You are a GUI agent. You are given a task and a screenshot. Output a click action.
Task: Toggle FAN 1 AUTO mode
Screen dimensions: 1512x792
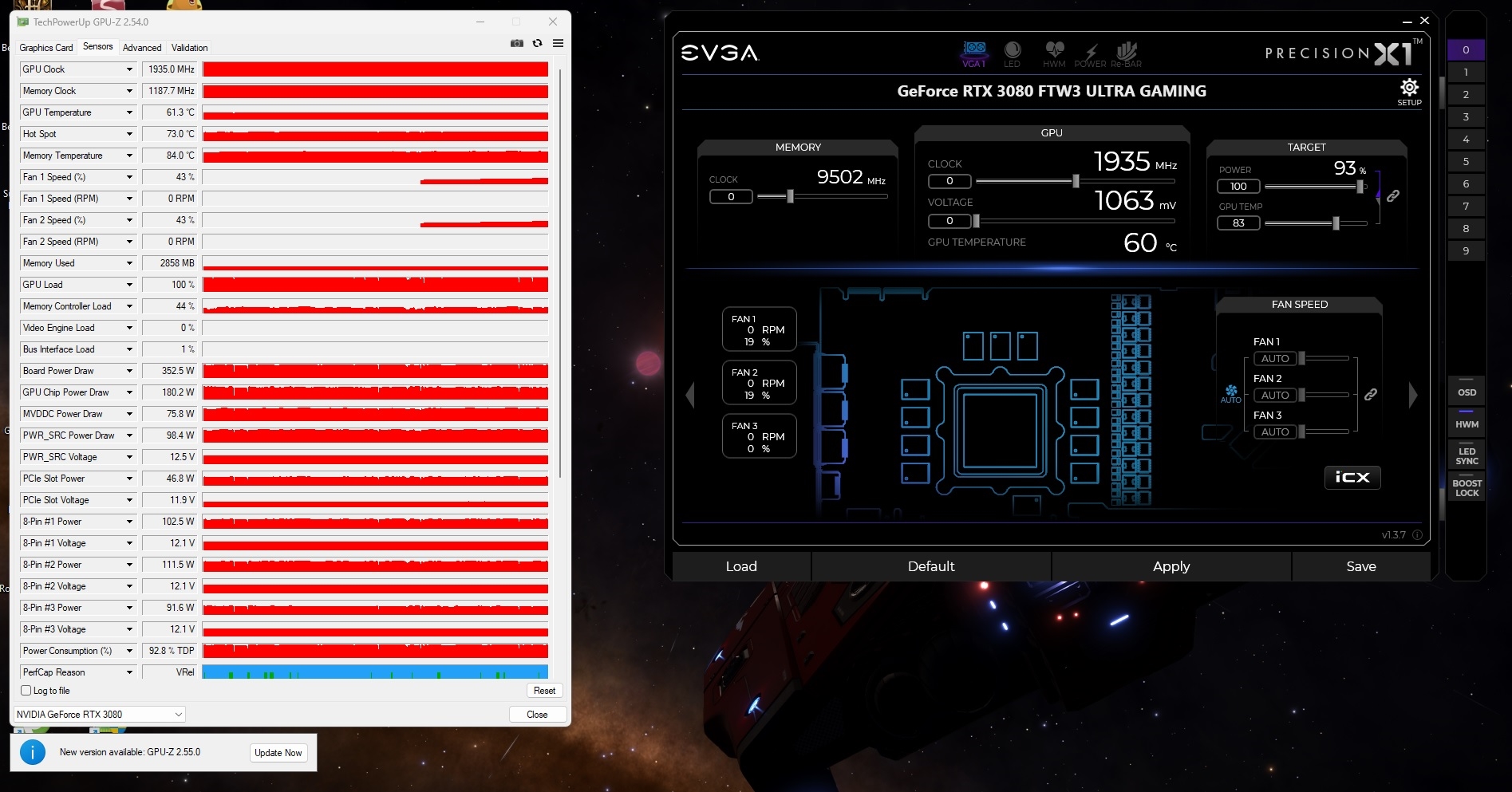pos(1275,359)
